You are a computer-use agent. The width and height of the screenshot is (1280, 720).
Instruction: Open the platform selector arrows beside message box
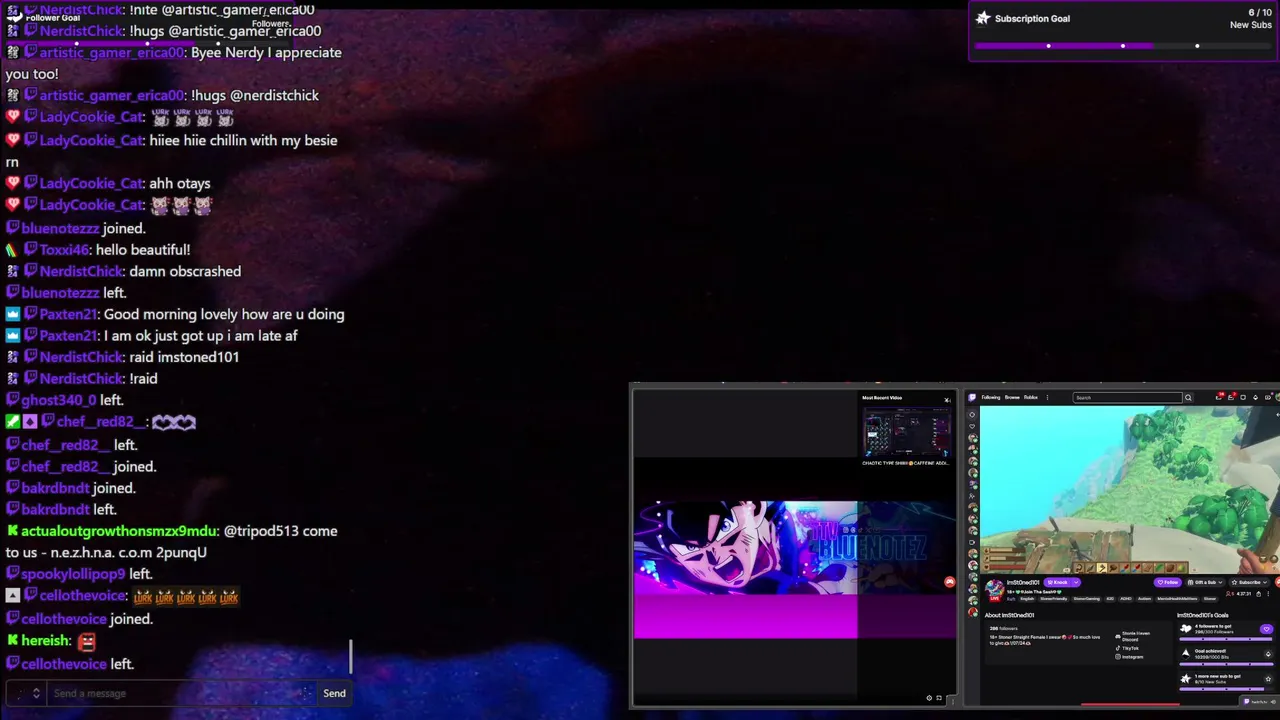pos(36,693)
